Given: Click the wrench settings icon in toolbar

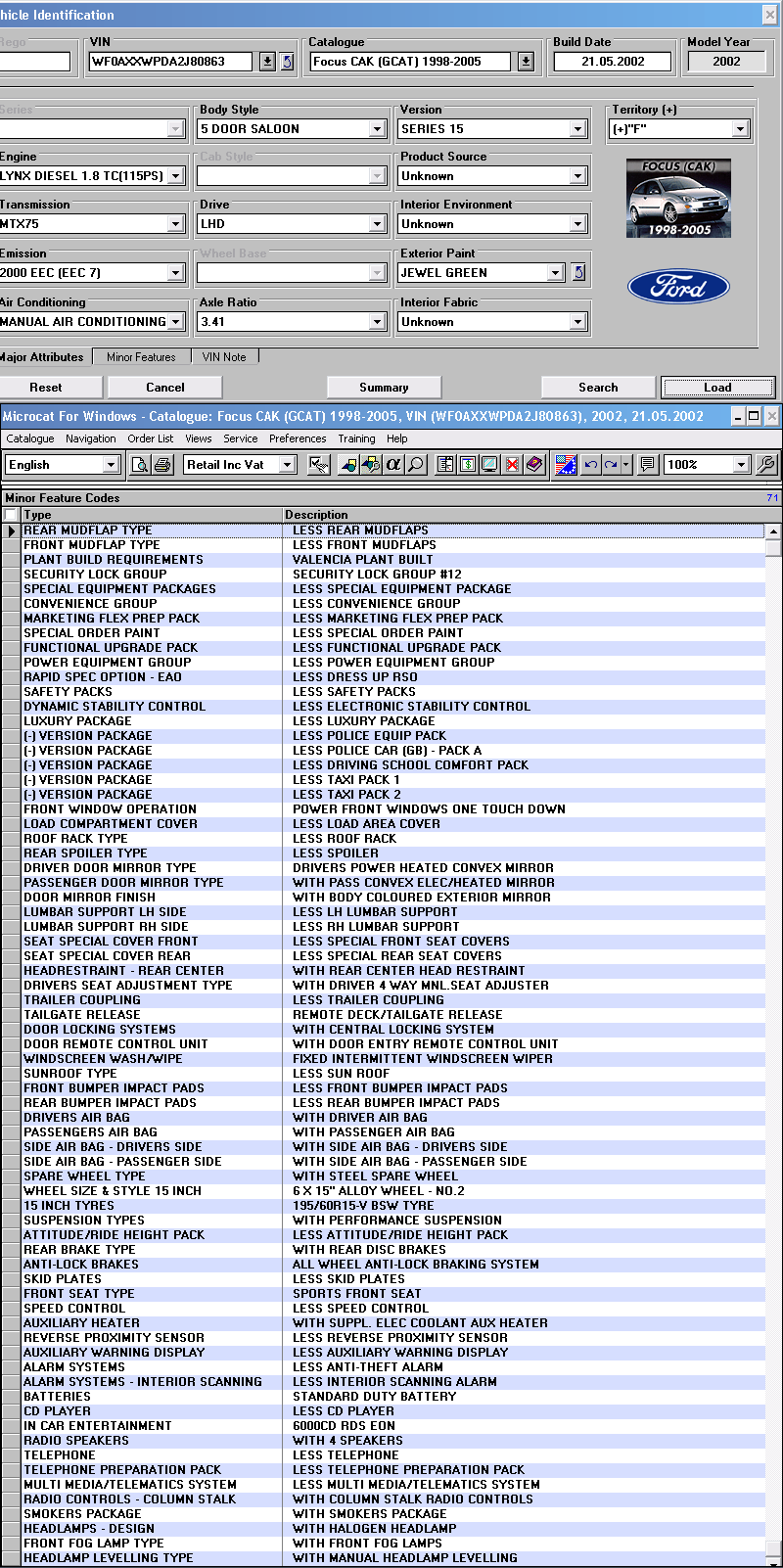Looking at the screenshot, I should pos(766,465).
